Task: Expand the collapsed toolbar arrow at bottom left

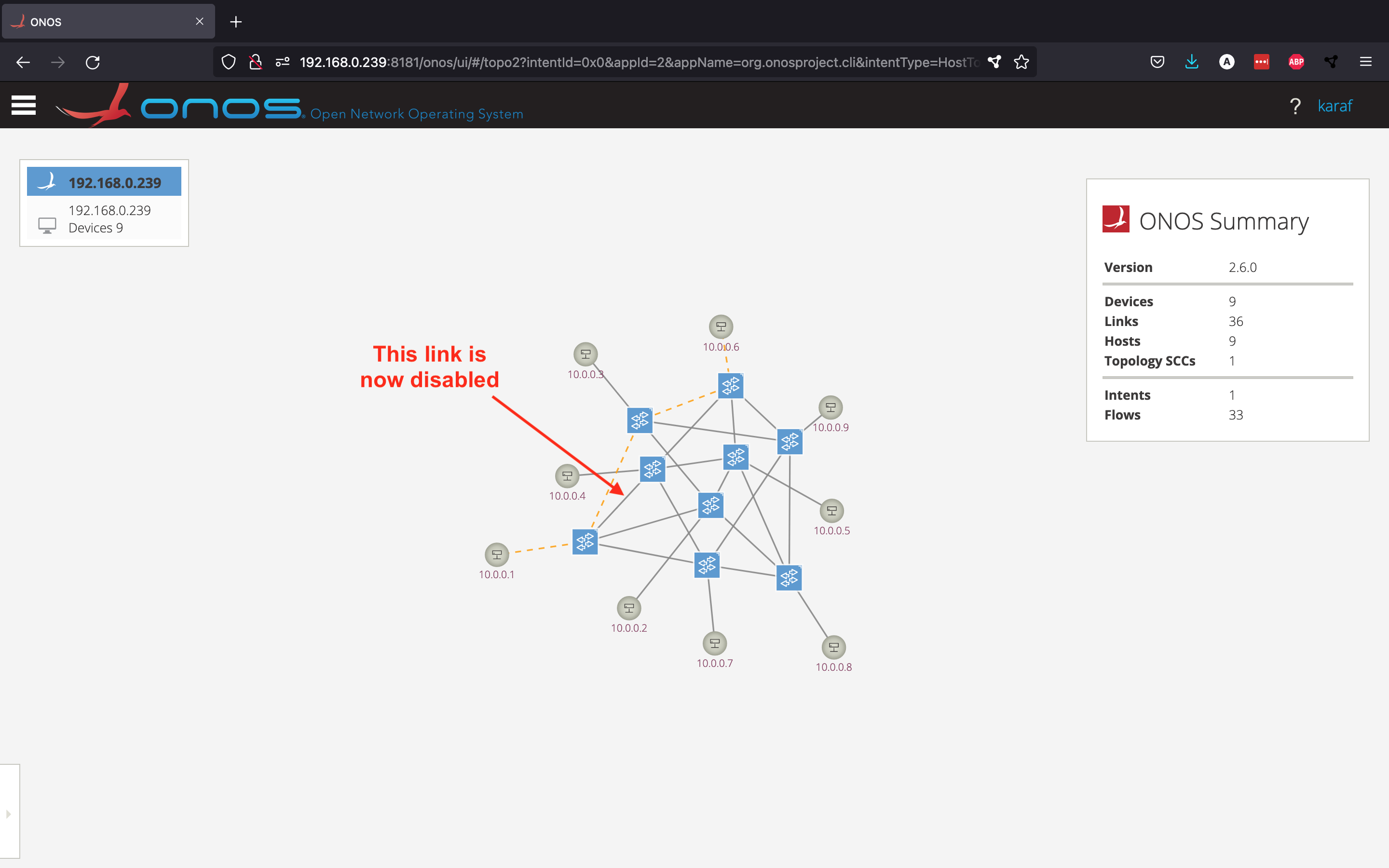Action: click(9, 814)
